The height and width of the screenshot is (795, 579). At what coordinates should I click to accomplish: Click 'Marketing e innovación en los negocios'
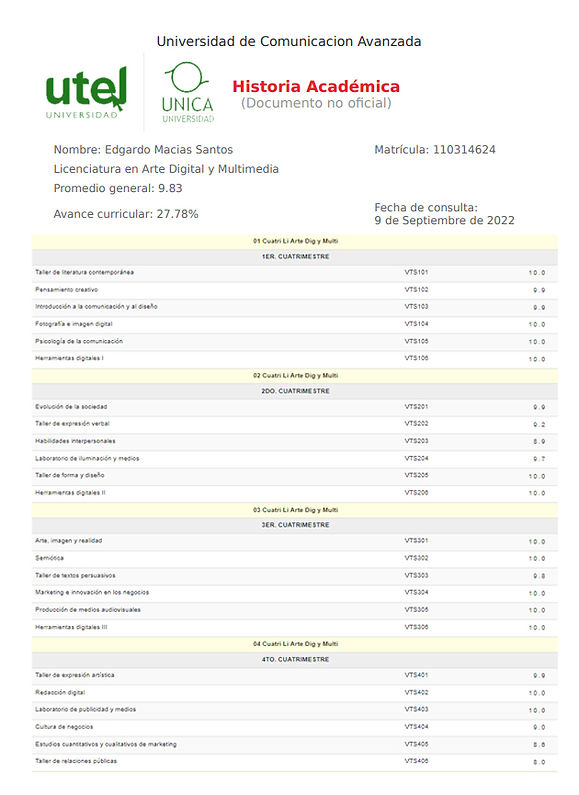92,593
